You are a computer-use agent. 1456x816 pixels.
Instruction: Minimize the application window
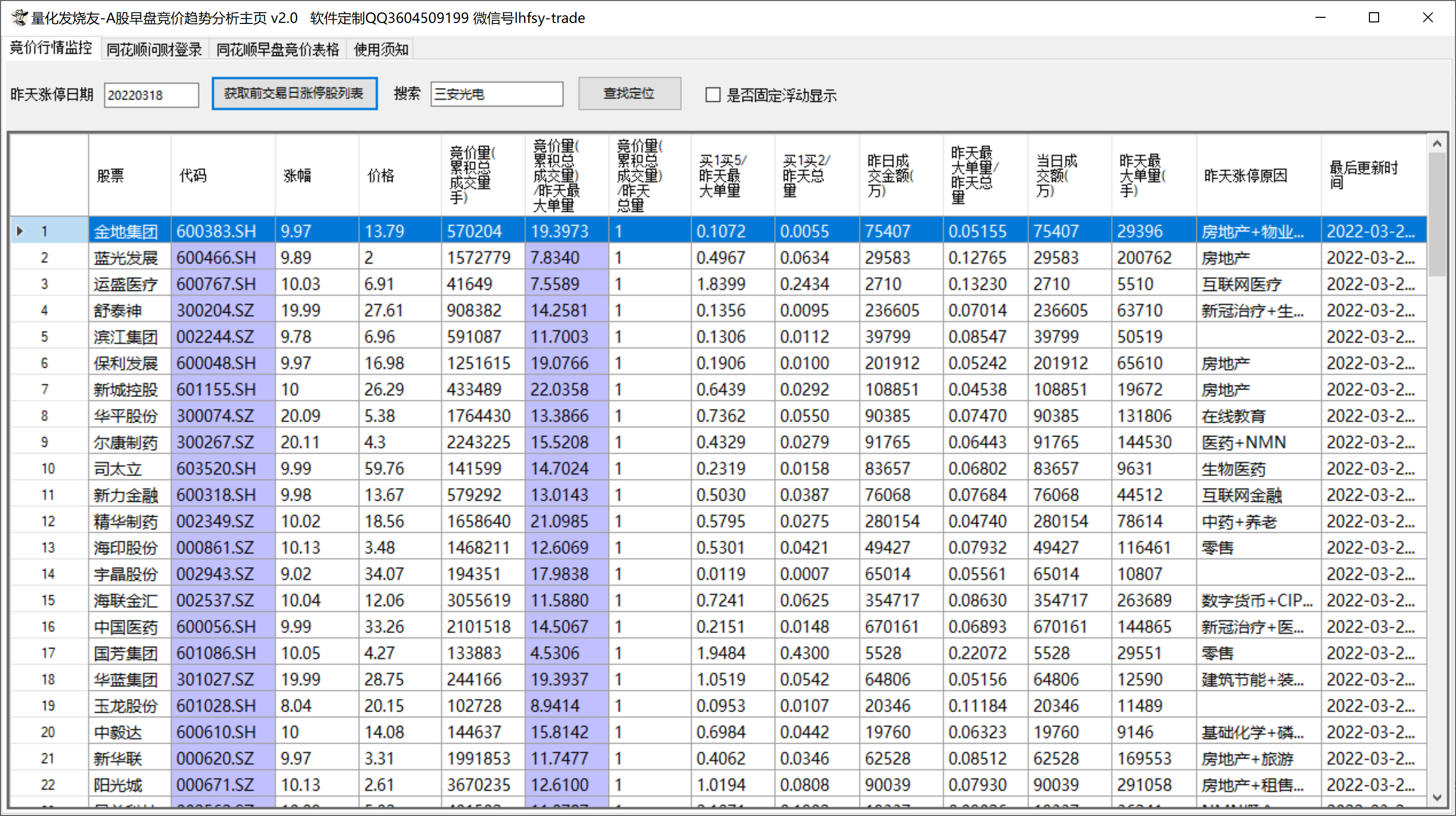[1321, 17]
